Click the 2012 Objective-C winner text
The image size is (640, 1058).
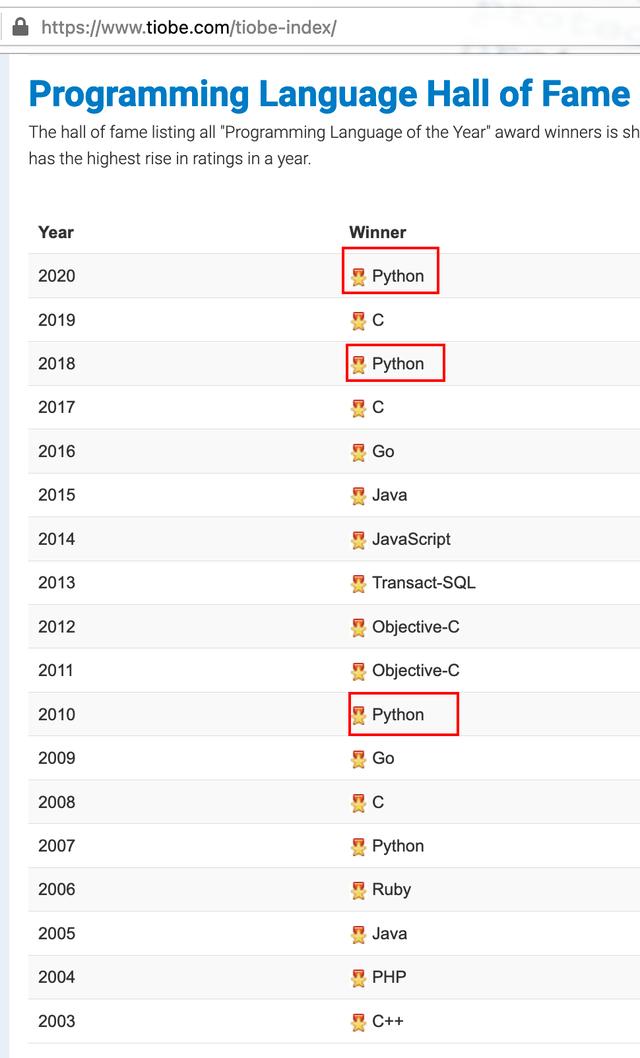(x=415, y=627)
